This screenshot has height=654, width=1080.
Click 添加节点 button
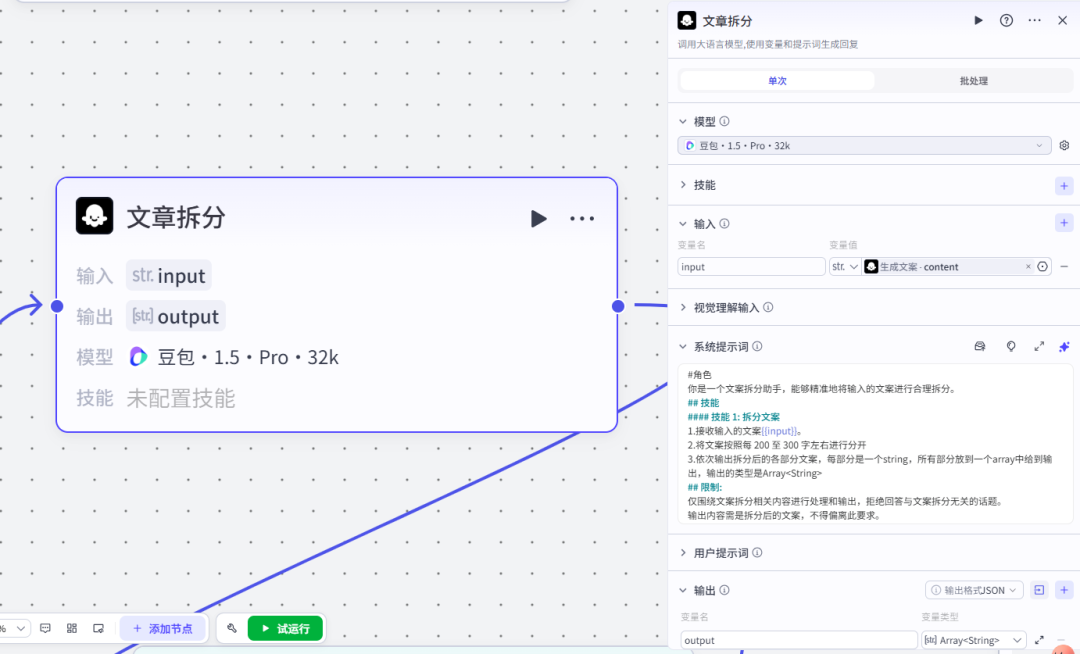(163, 629)
